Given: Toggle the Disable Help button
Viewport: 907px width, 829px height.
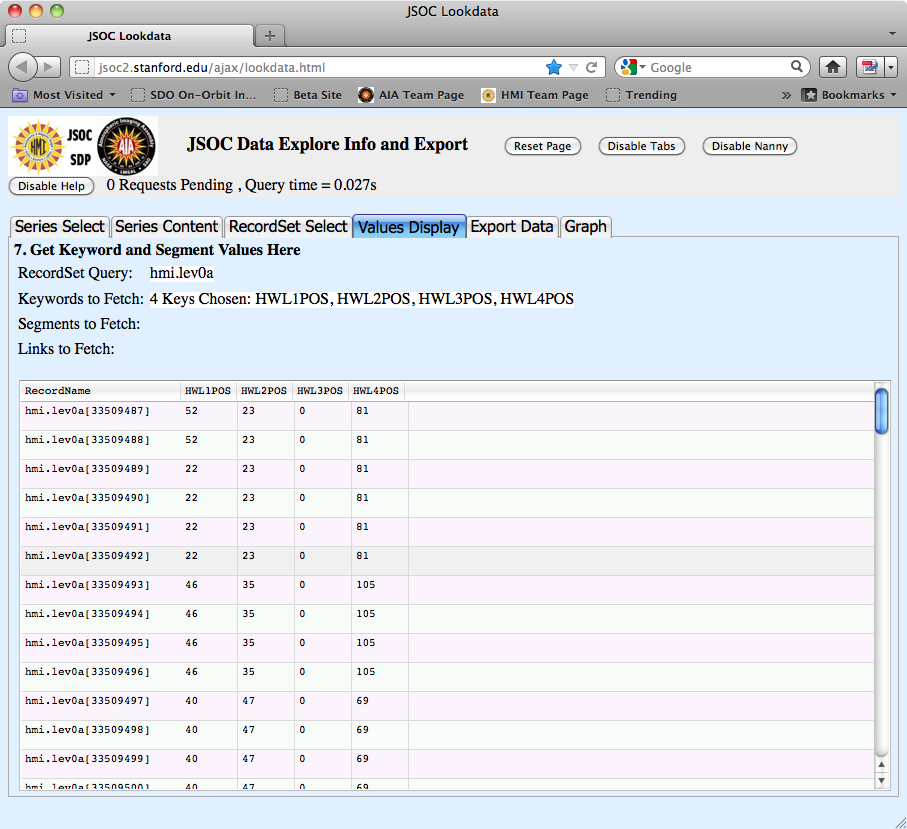Looking at the screenshot, I should tap(52, 186).
